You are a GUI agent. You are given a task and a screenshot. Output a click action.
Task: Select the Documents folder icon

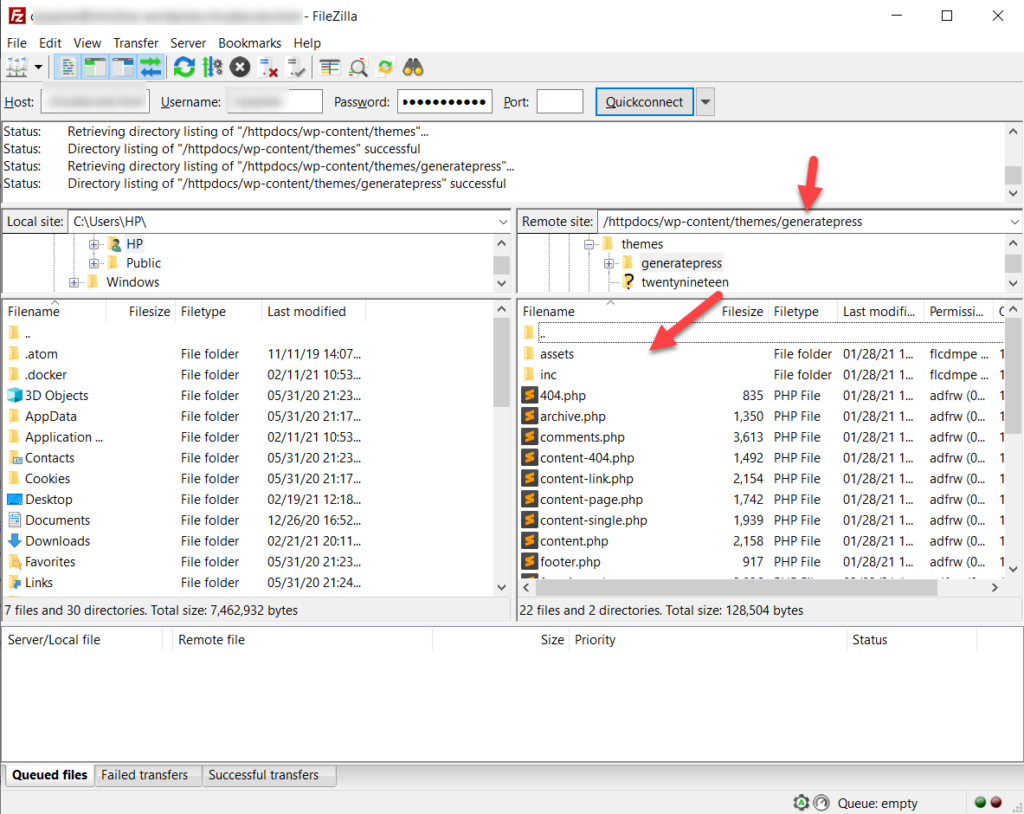coord(14,520)
